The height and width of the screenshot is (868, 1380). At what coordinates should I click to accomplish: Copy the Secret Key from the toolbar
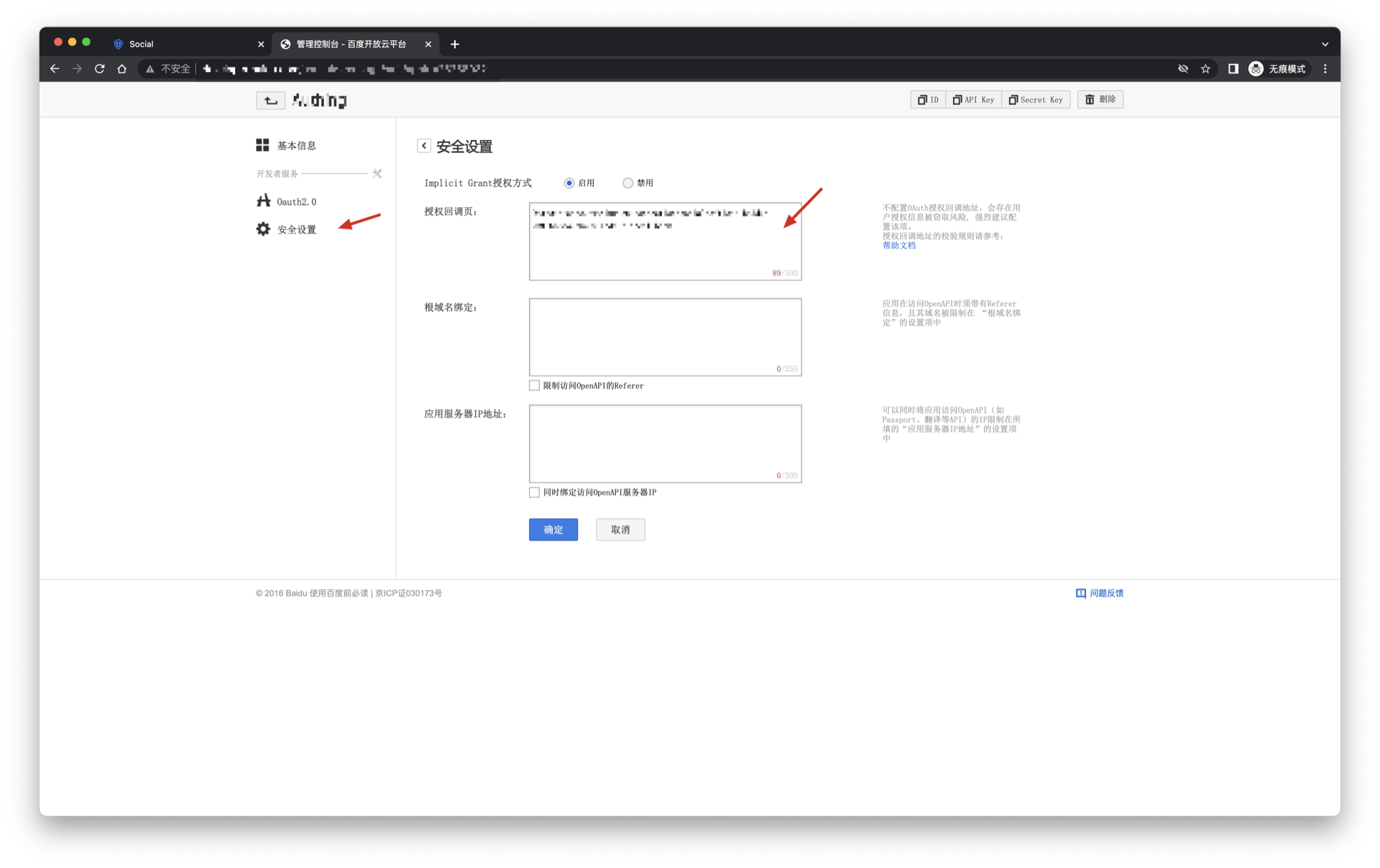(x=1036, y=99)
